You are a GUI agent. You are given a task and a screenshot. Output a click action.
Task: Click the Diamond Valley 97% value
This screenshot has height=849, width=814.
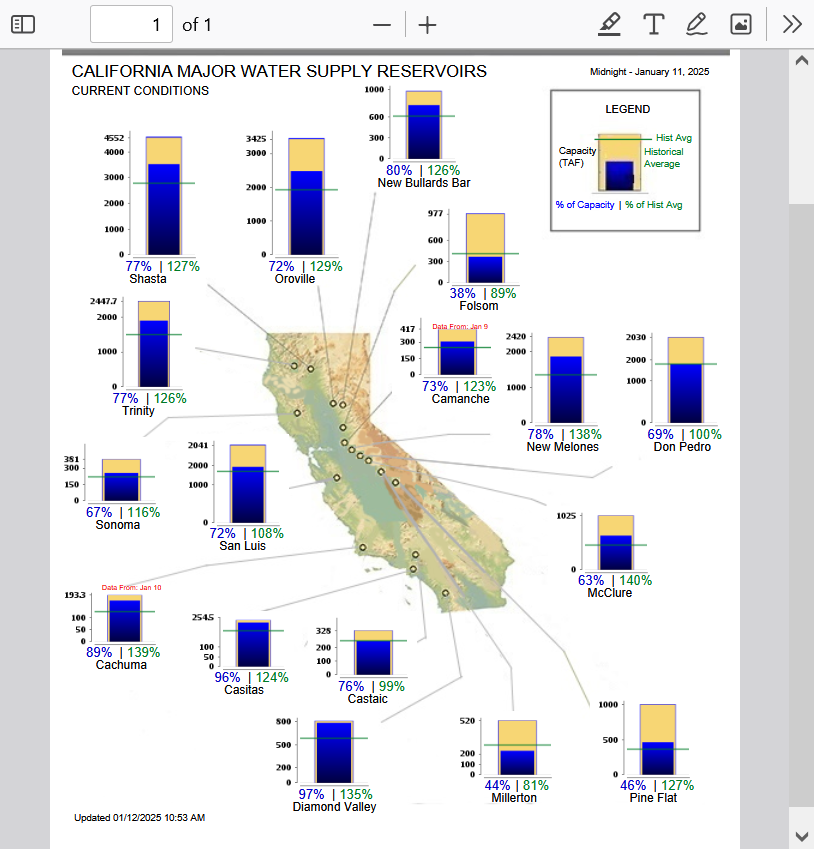coord(311,794)
